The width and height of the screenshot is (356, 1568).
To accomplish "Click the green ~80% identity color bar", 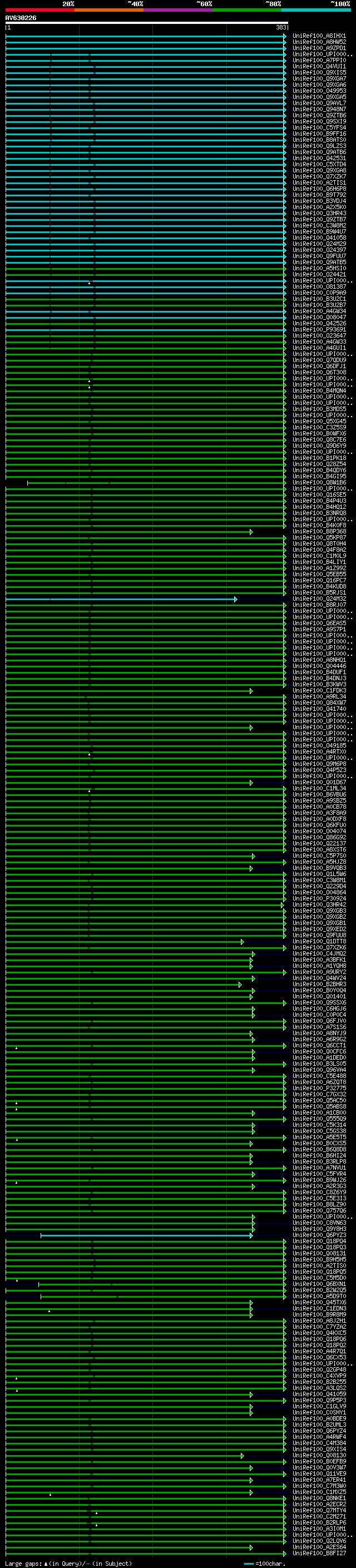I will [x=247, y=10].
